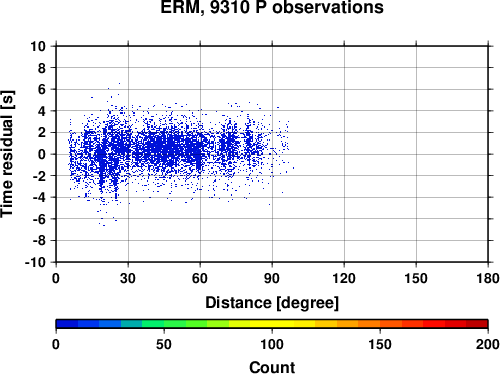Click the colorbar tick label 200

coord(488,344)
